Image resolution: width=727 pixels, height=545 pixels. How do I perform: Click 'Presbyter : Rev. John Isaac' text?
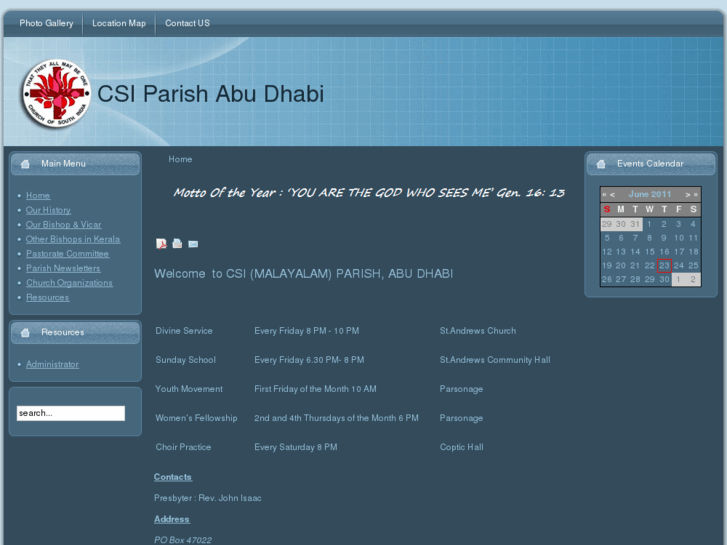tap(208, 498)
